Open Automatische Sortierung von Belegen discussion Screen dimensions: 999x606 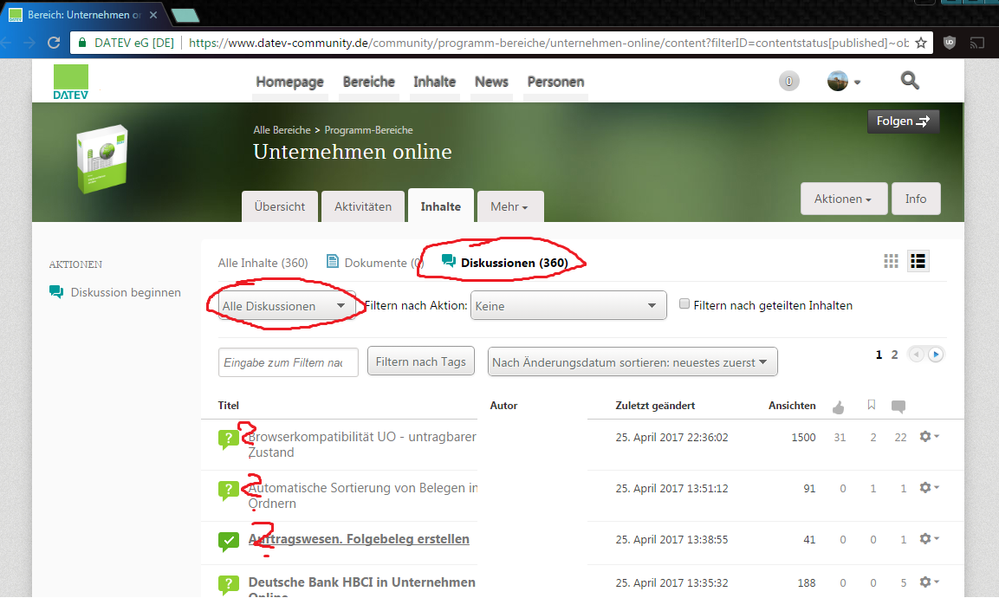363,495
